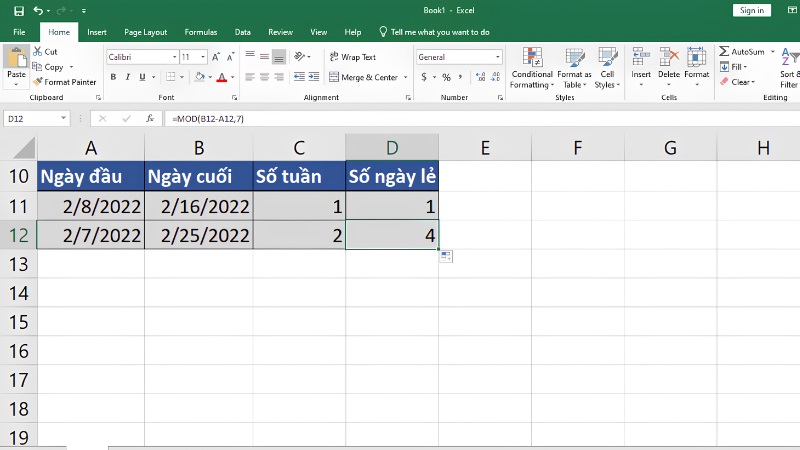Apply Accounting dollar format
Viewport: 800px width, 450px height.
423,77
